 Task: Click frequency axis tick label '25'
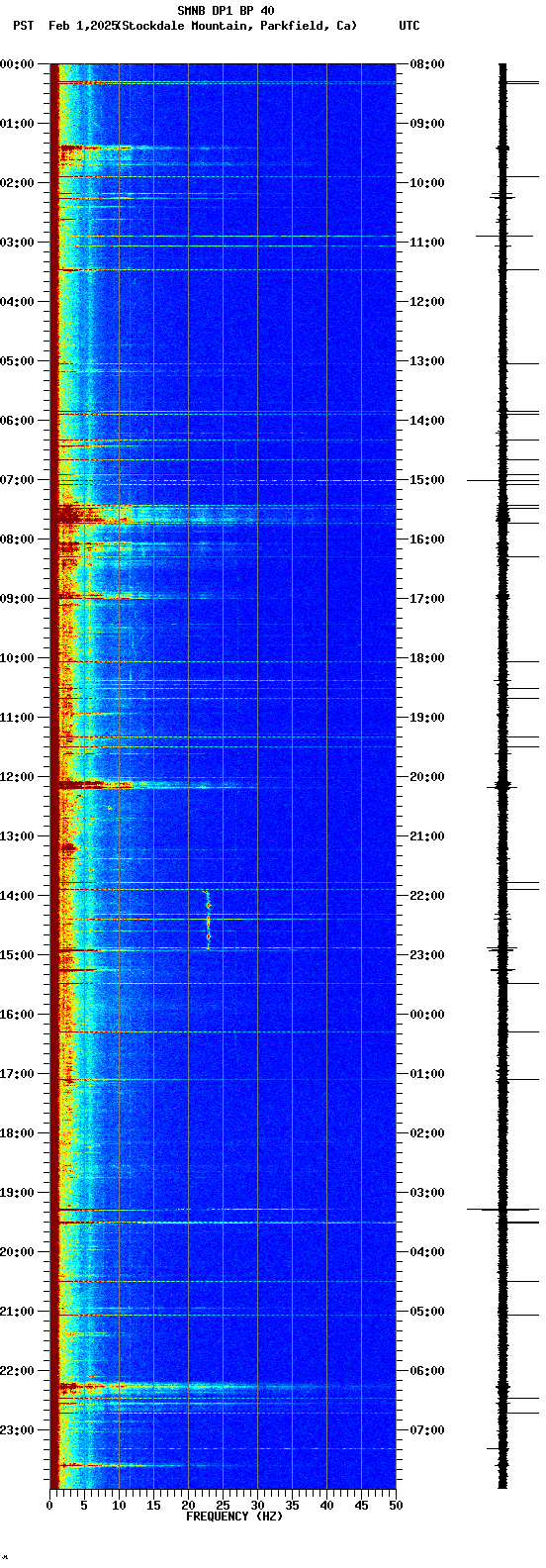pyautogui.click(x=223, y=1506)
